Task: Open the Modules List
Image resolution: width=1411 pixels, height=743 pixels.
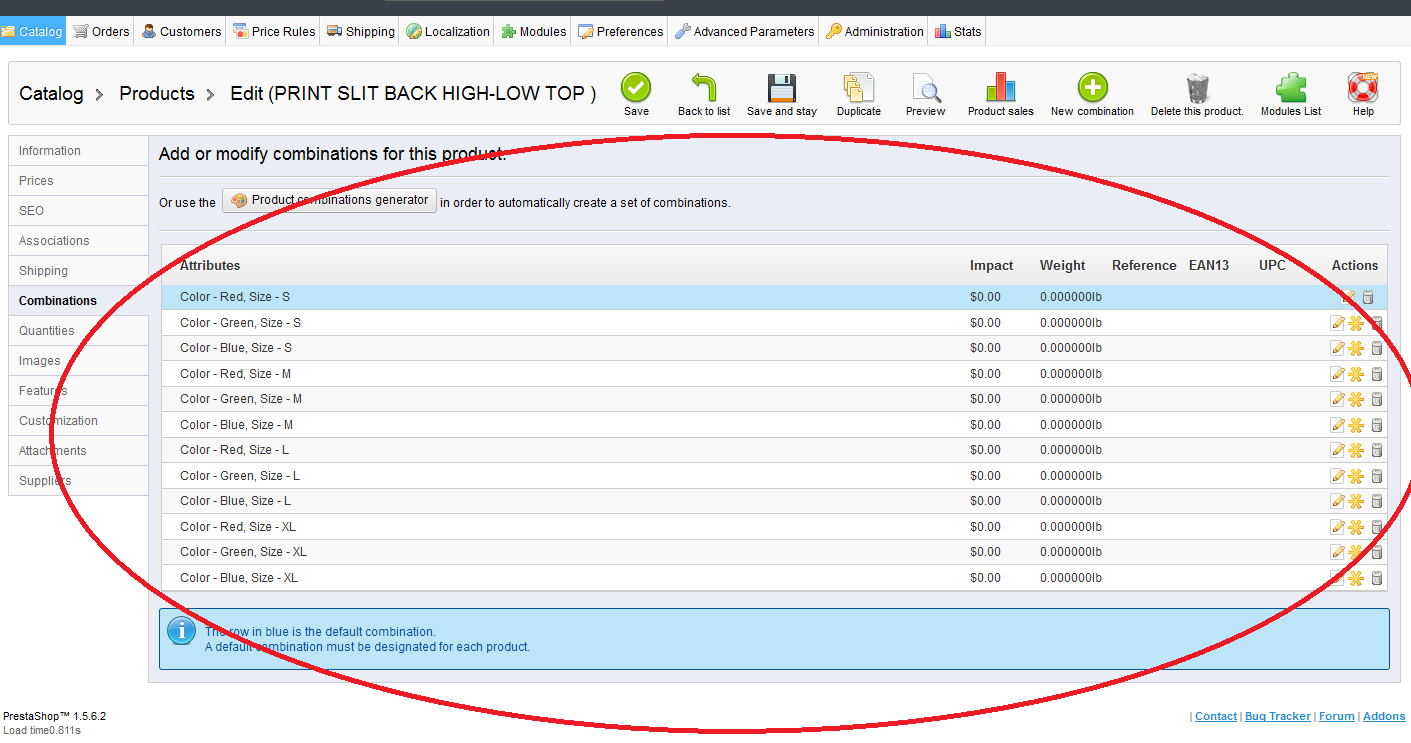Action: [1291, 88]
